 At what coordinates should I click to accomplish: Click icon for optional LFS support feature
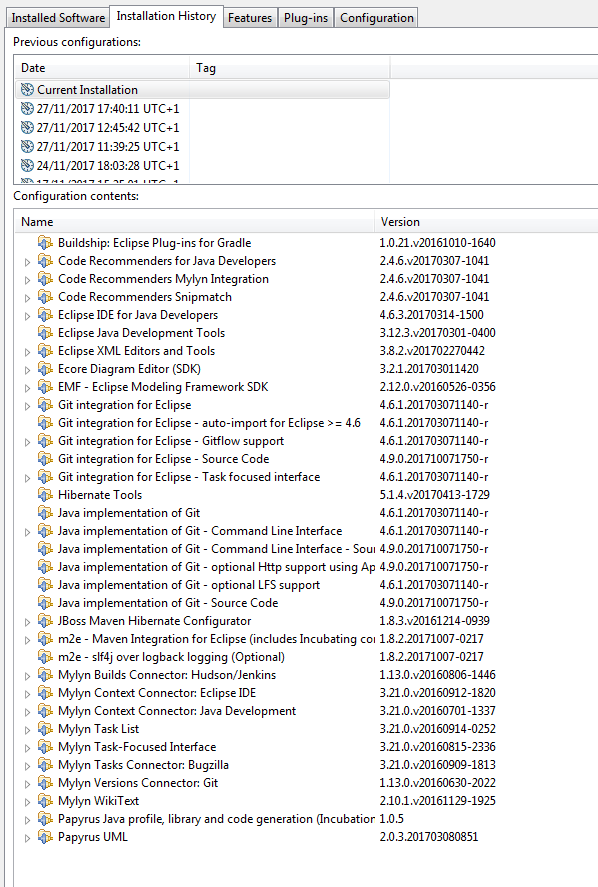coord(45,585)
